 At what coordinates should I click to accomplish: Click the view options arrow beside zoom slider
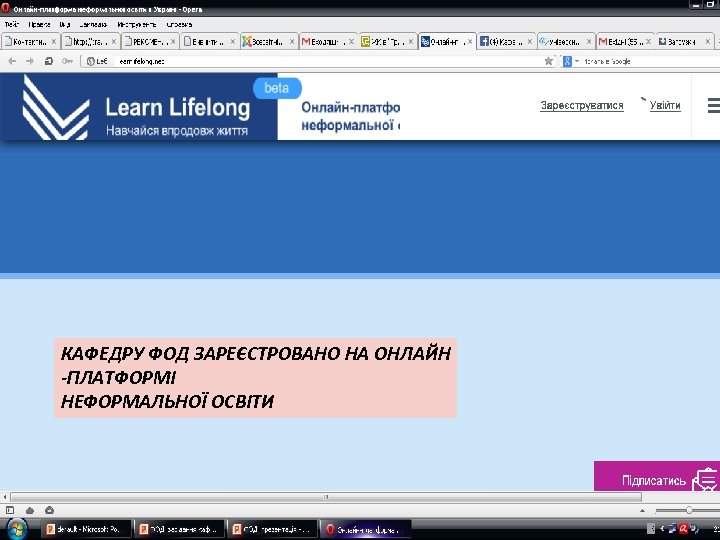pyautogui.click(x=642, y=511)
